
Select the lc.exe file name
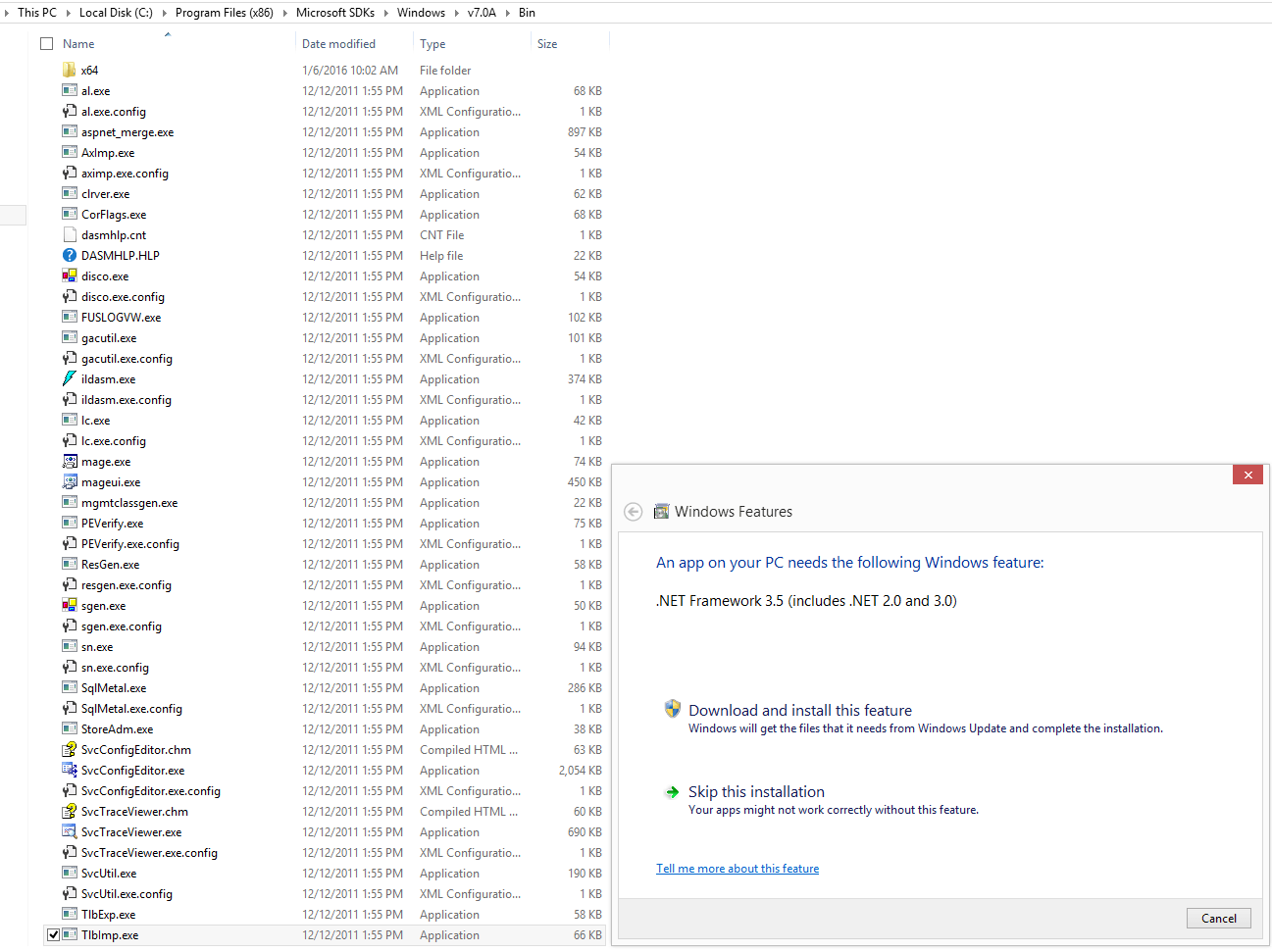pyautogui.click(x=96, y=421)
